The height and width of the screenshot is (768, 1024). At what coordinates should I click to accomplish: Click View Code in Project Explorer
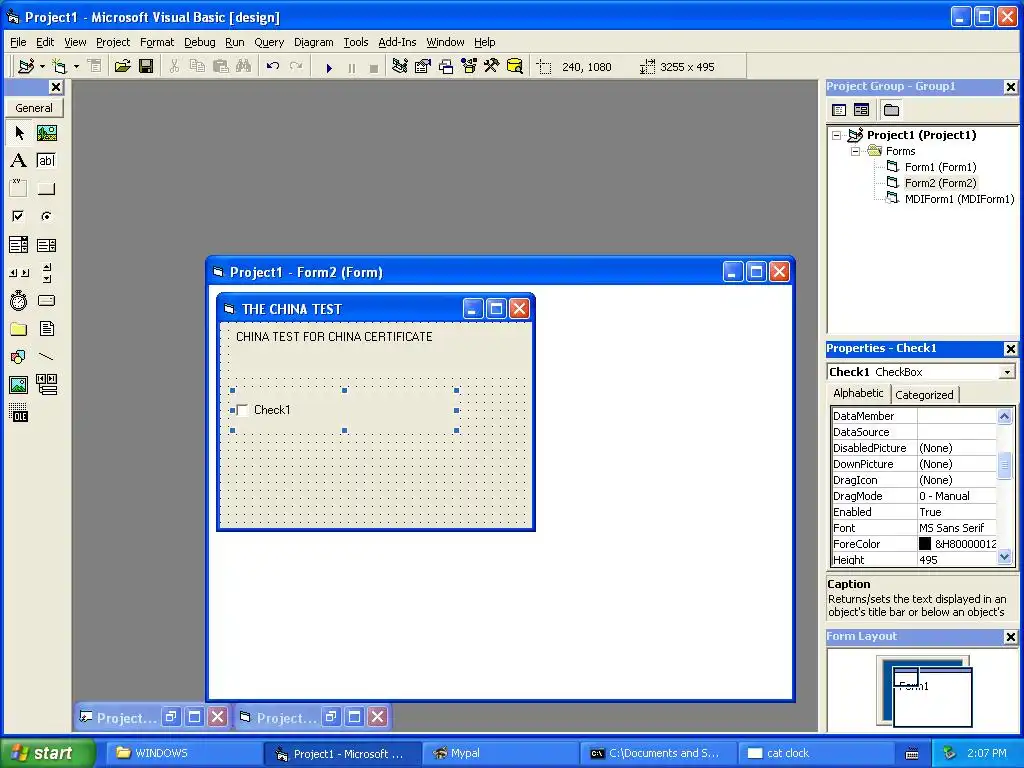tap(839, 110)
